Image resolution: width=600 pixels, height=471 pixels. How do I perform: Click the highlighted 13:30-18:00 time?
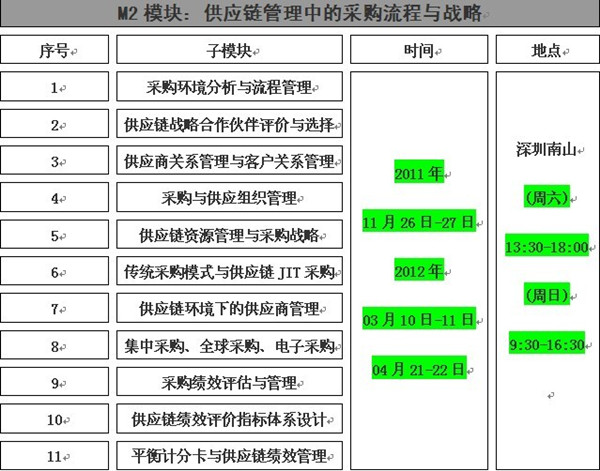click(x=546, y=246)
